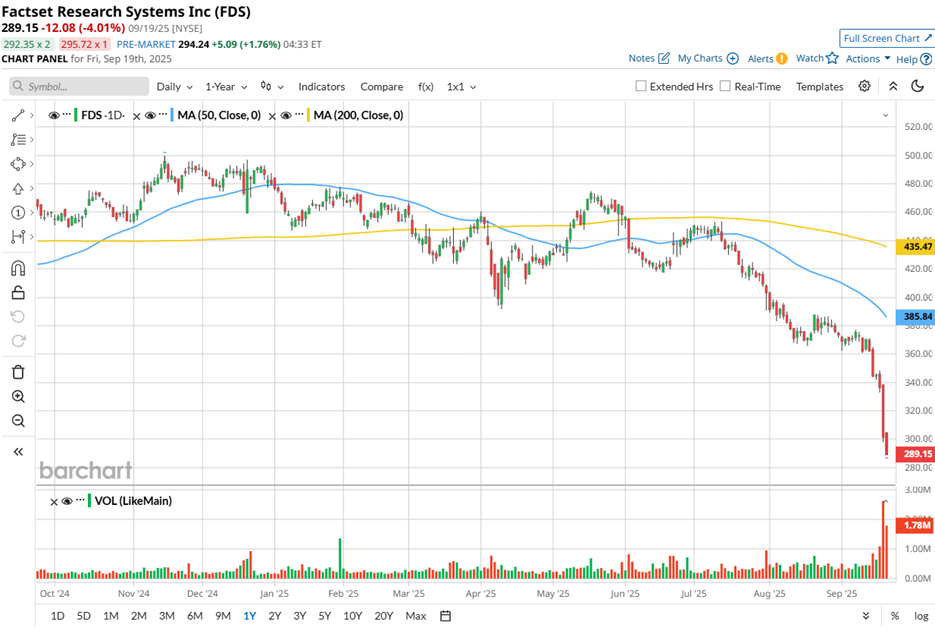Zoom out of the chart
This screenshot has height=634, width=935.
pos(18,421)
